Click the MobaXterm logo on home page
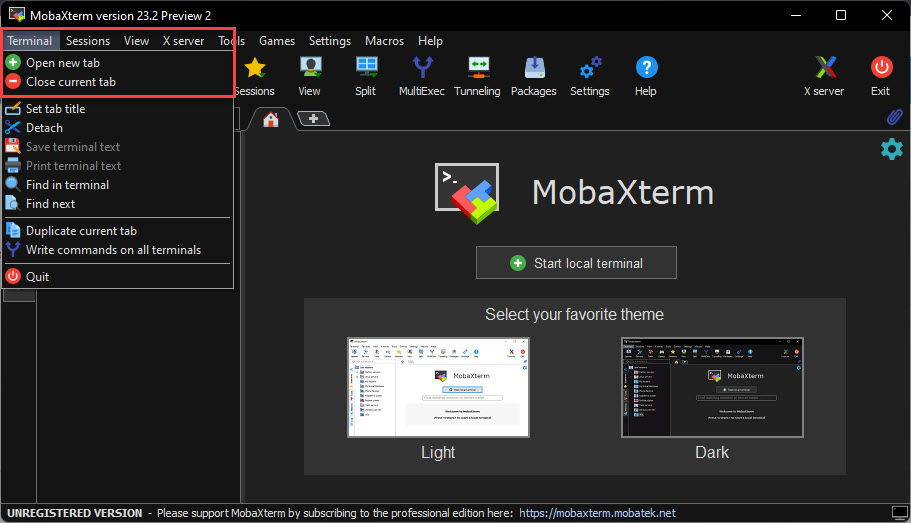The width and height of the screenshot is (911, 523). point(467,193)
